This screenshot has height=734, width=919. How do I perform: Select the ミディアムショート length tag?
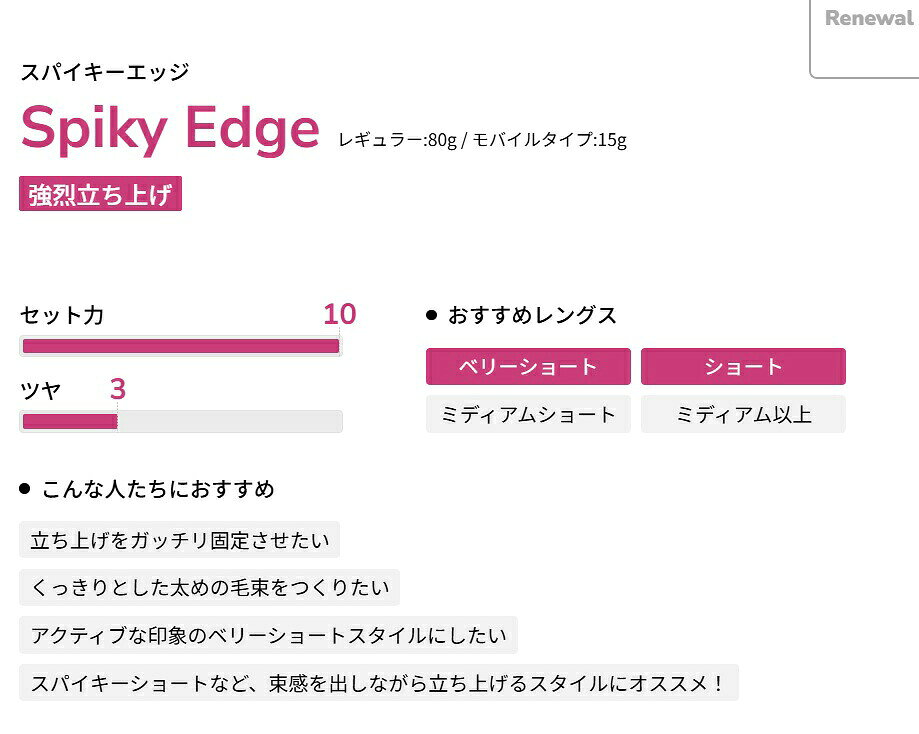click(528, 414)
